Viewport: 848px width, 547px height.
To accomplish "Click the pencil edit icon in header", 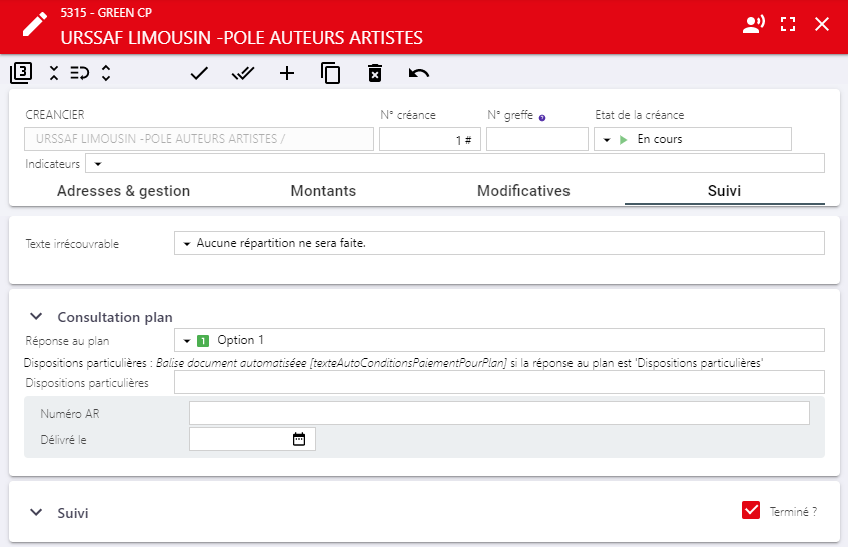I will (x=35, y=25).
